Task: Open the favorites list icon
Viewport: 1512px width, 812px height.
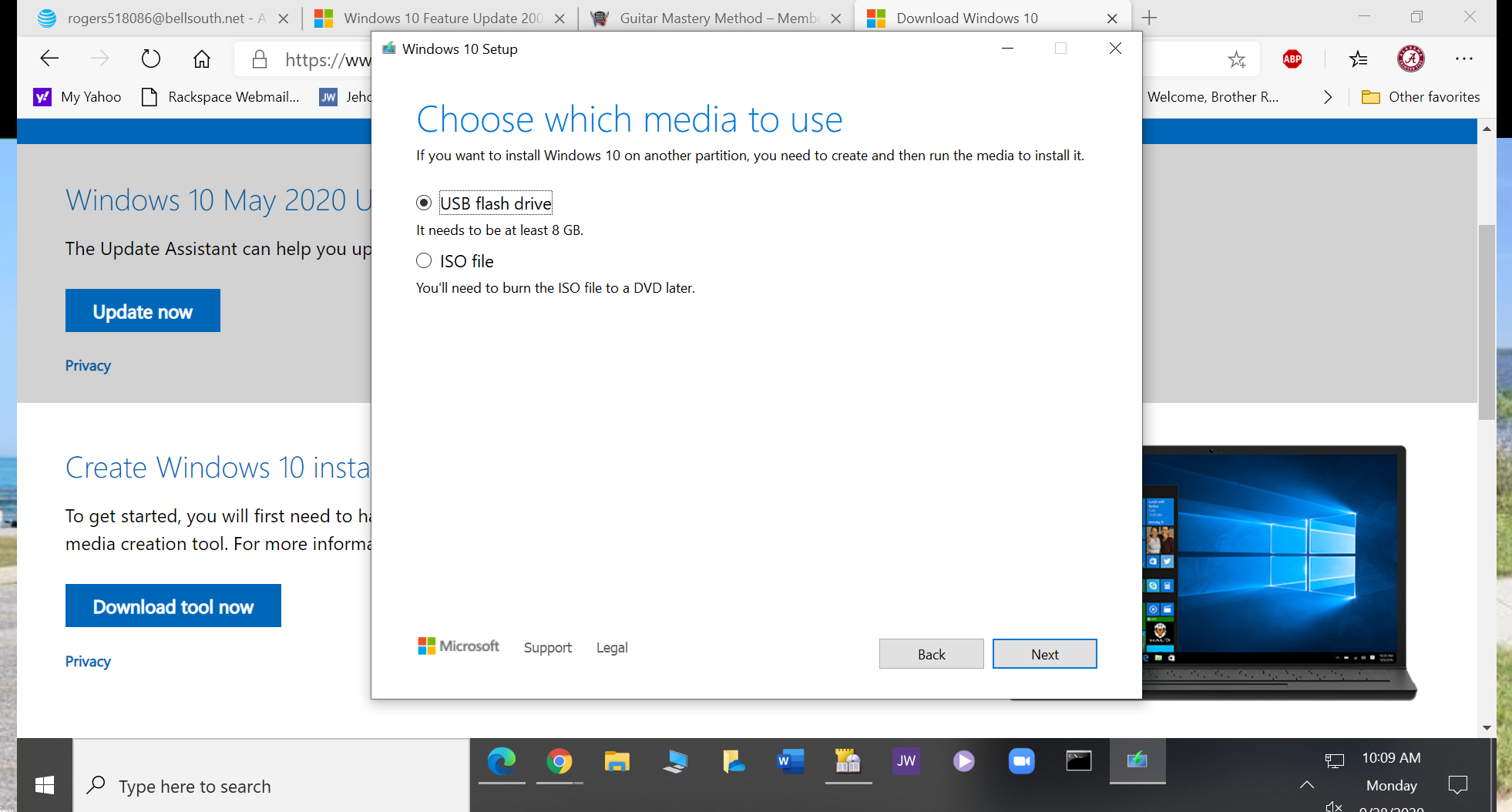Action: click(1359, 59)
